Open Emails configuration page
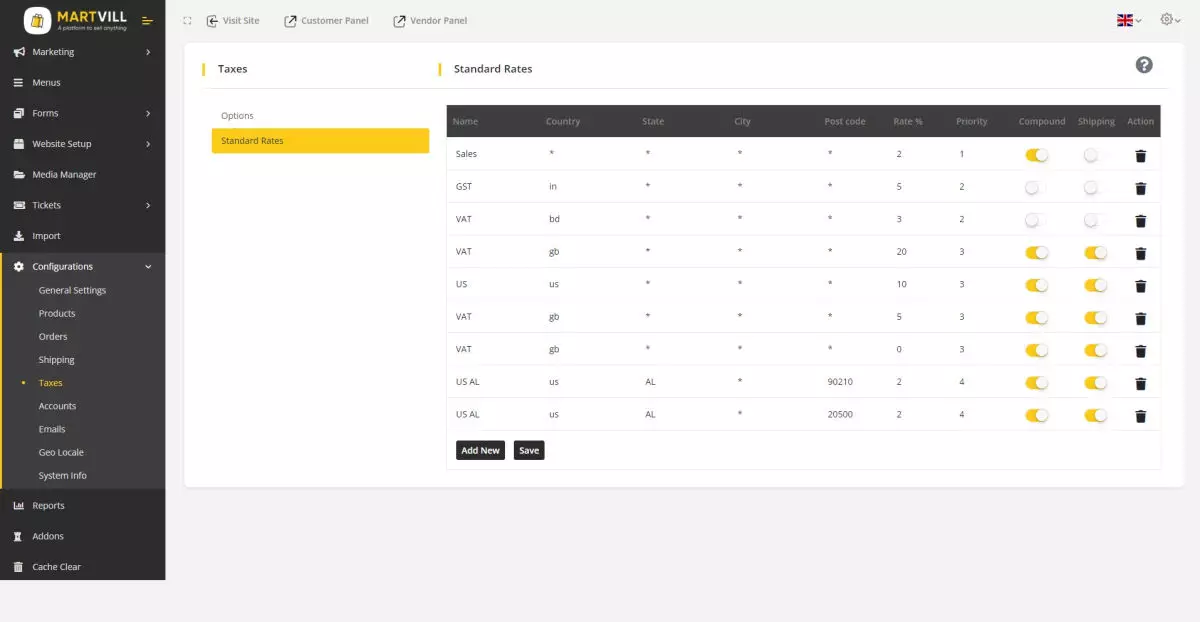This screenshot has height=622, width=1200. [x=52, y=429]
